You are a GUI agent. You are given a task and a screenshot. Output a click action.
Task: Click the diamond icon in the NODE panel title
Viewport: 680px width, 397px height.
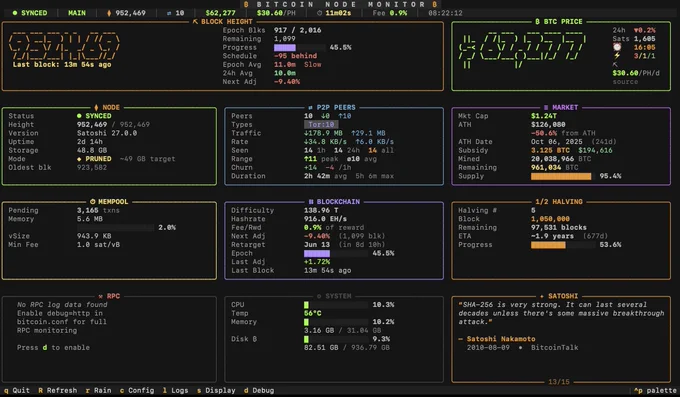pos(96,107)
